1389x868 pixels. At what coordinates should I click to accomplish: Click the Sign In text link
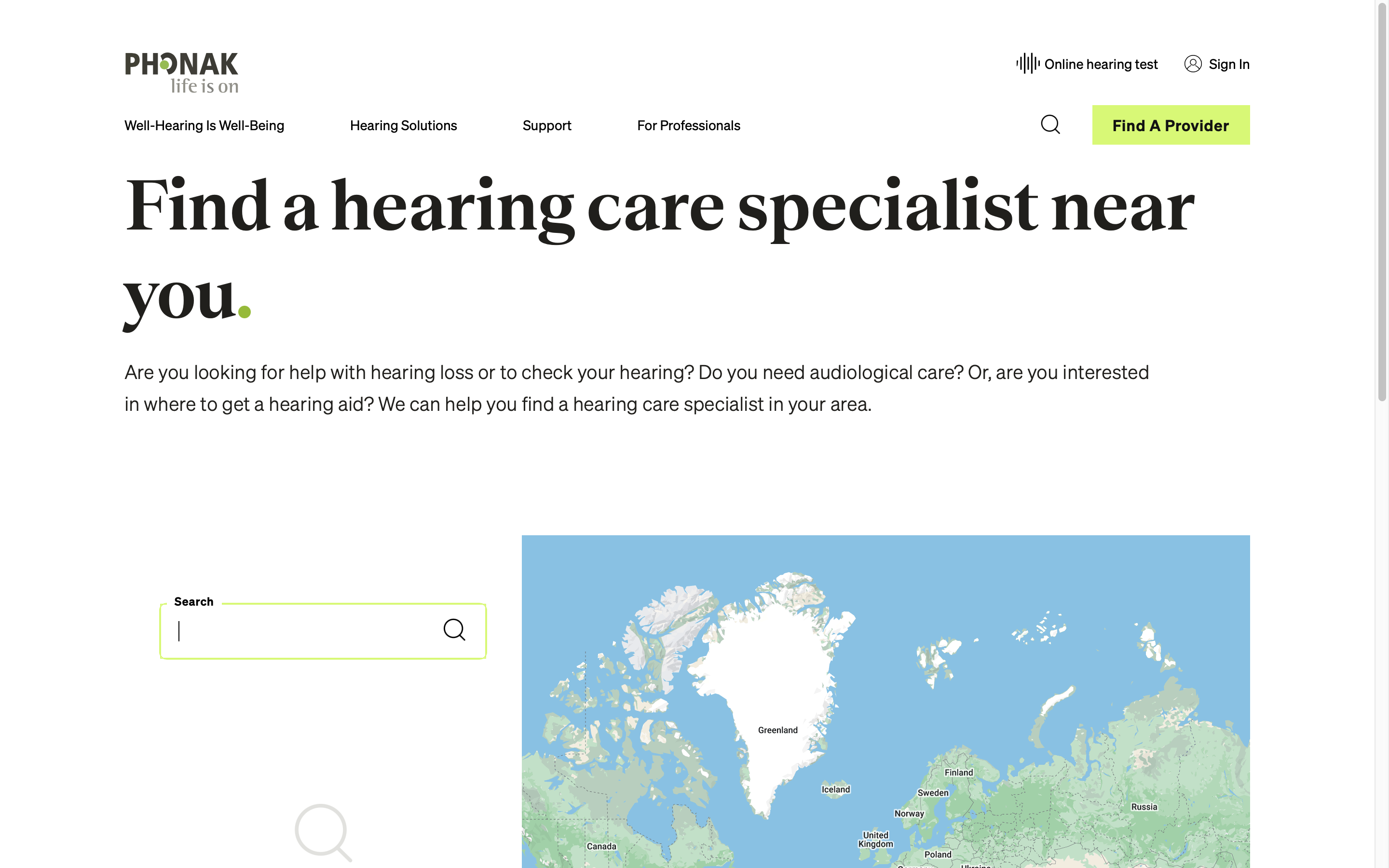click(1229, 64)
